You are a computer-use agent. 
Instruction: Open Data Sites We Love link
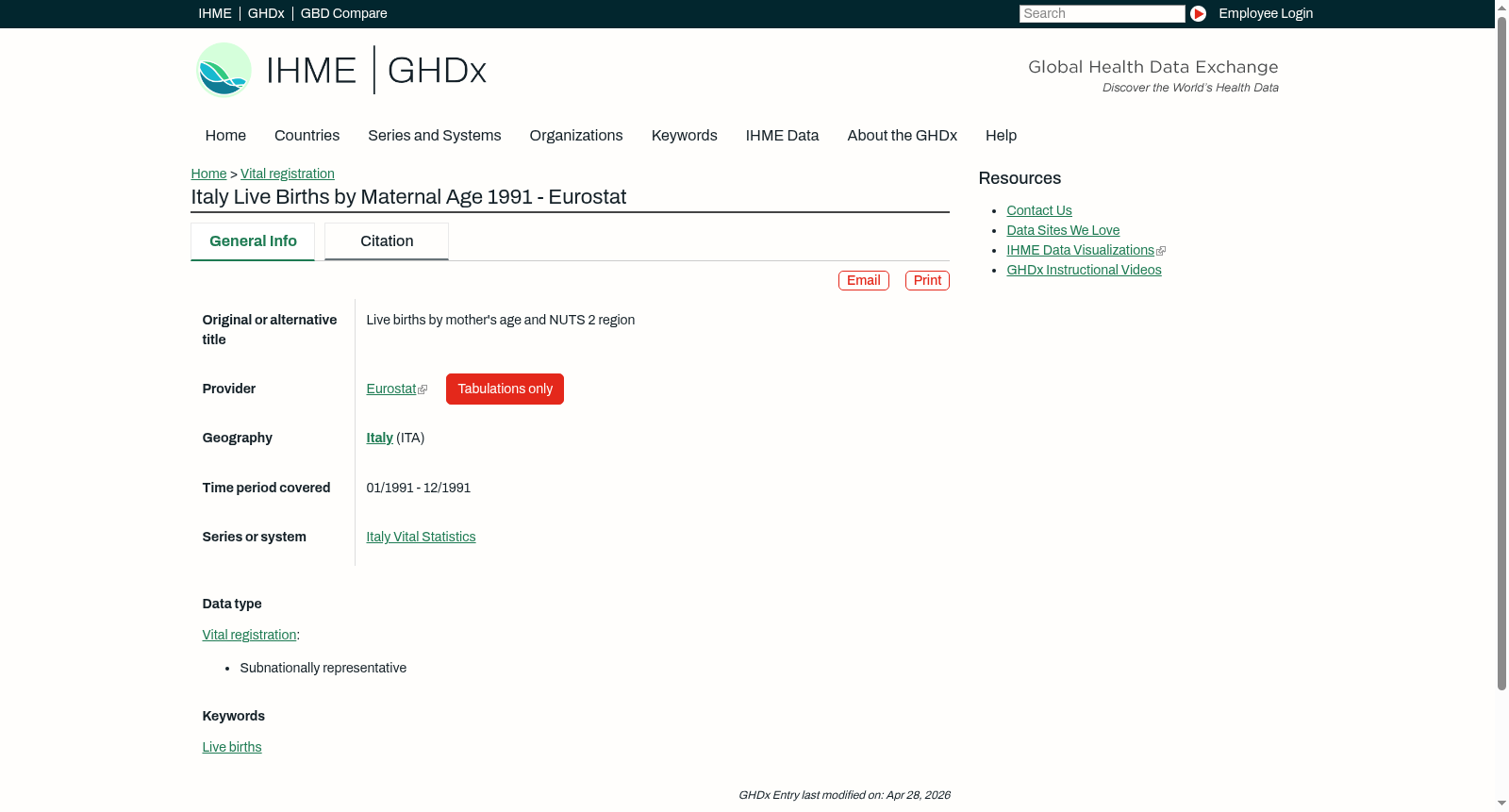(x=1063, y=231)
